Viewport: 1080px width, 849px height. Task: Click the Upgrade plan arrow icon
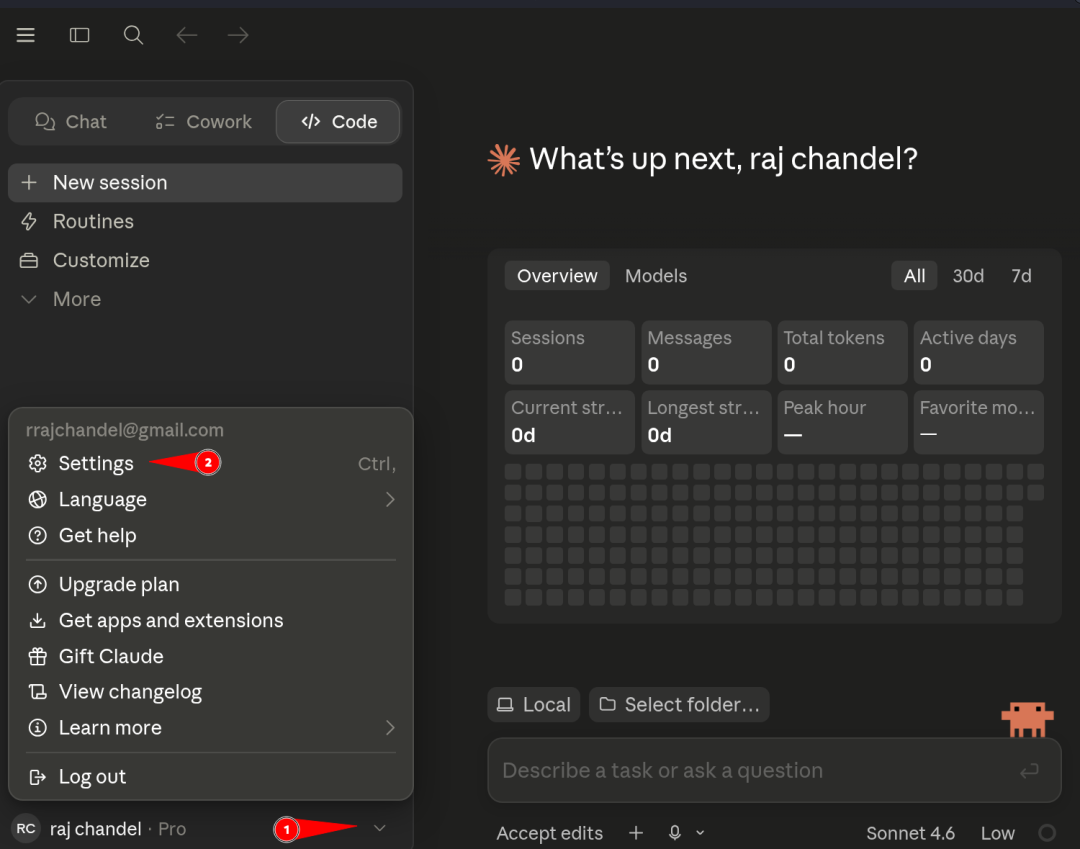pyautogui.click(x=38, y=585)
